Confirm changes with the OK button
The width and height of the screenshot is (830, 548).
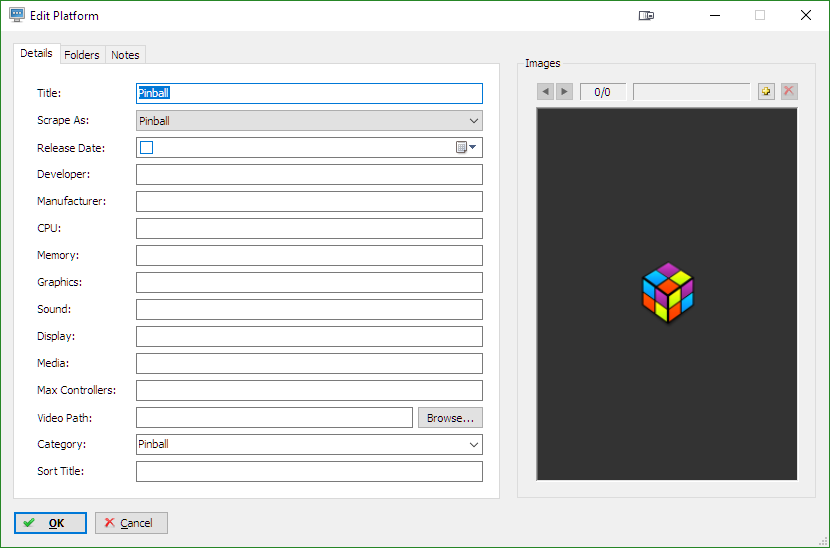tap(50, 523)
